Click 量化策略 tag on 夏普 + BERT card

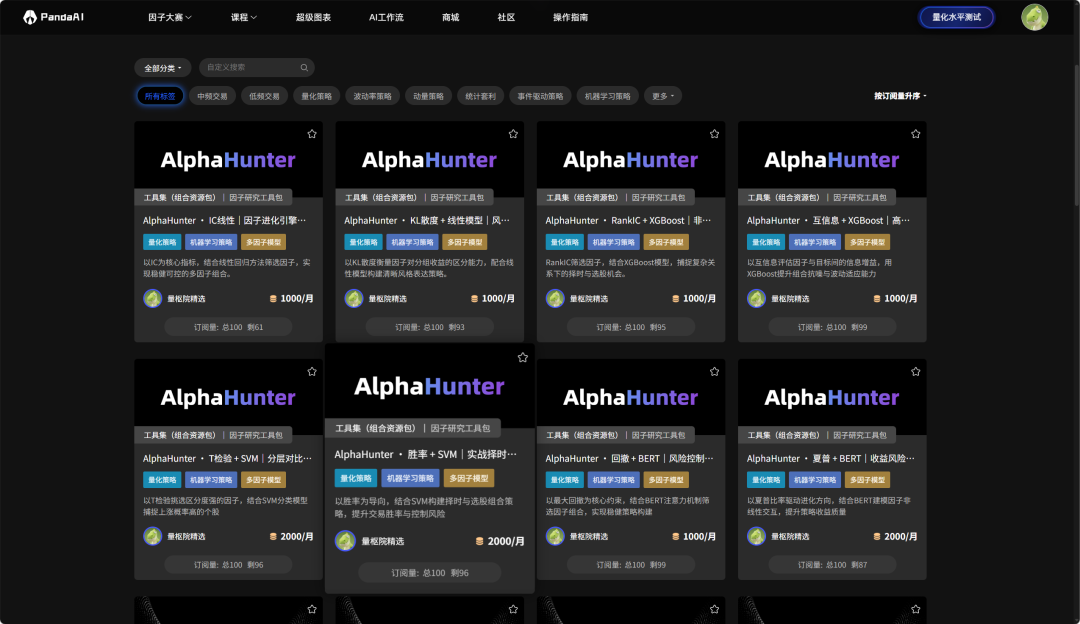tap(765, 479)
